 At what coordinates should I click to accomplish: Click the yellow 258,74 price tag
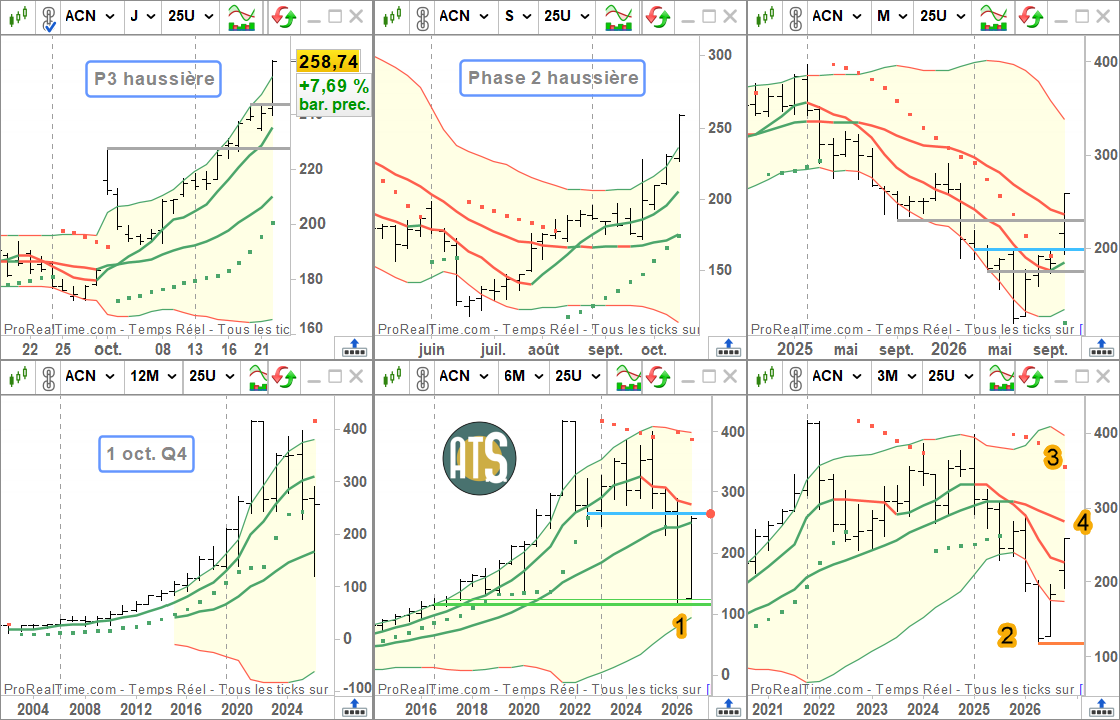329,62
